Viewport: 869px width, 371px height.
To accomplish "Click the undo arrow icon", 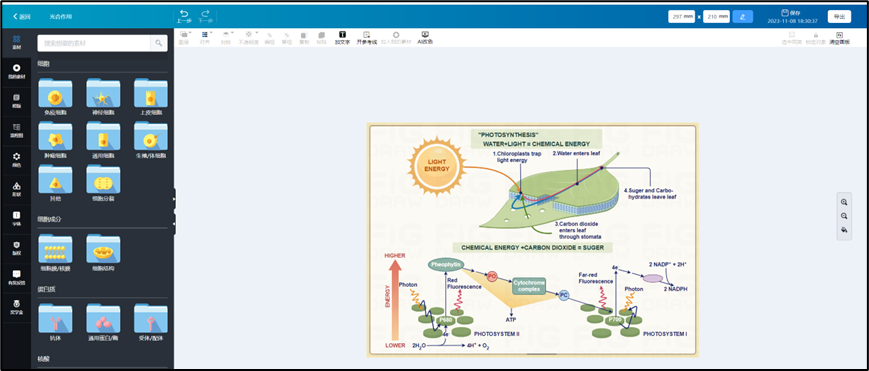I will point(184,13).
